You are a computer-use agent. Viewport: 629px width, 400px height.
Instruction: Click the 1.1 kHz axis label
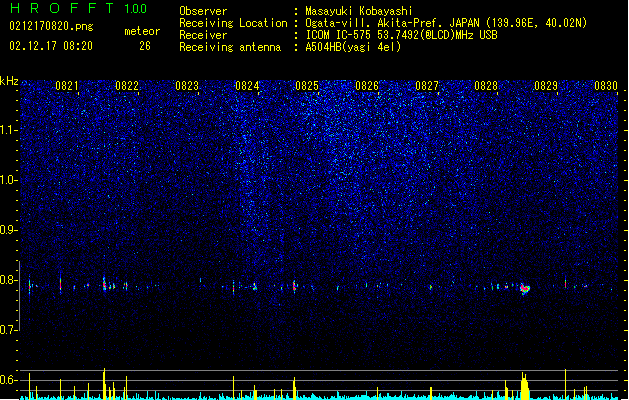8,130
